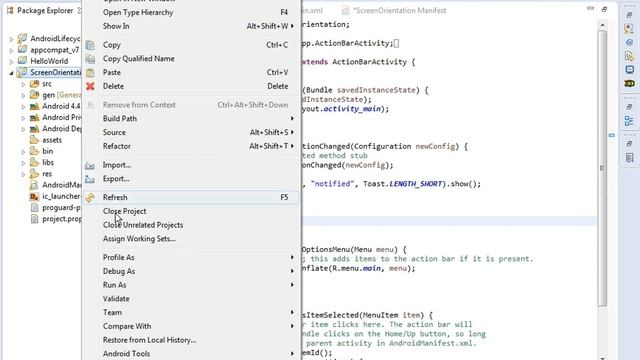Viewport: 640px width, 360px height.
Task: Open the Android Tools submenu
Action: click(x=191, y=353)
